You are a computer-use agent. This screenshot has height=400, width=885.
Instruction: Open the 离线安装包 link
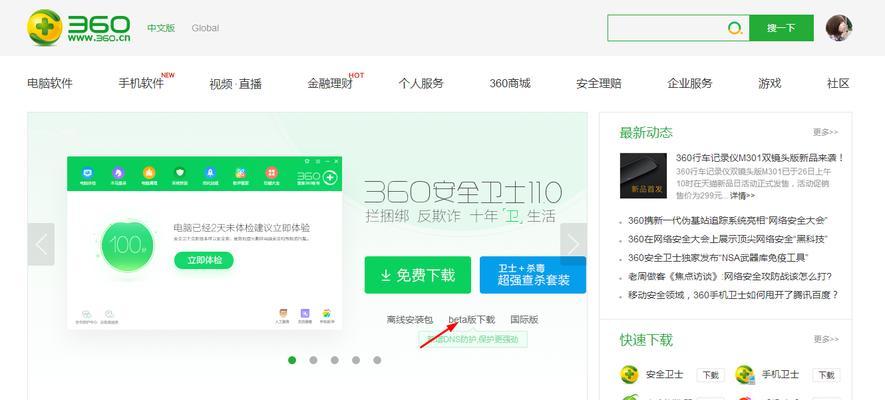click(x=410, y=319)
